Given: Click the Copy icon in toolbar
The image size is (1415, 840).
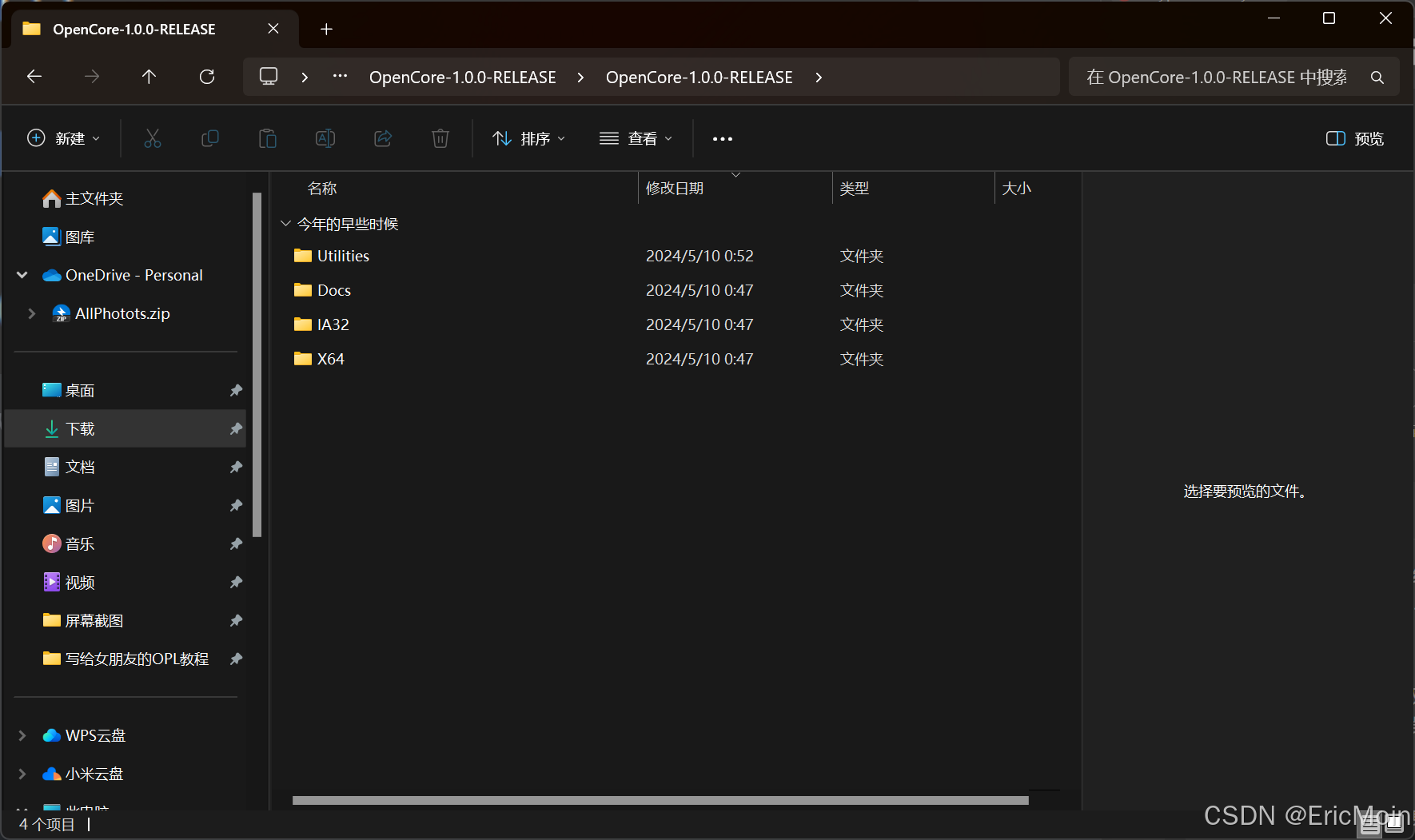Looking at the screenshot, I should [210, 138].
